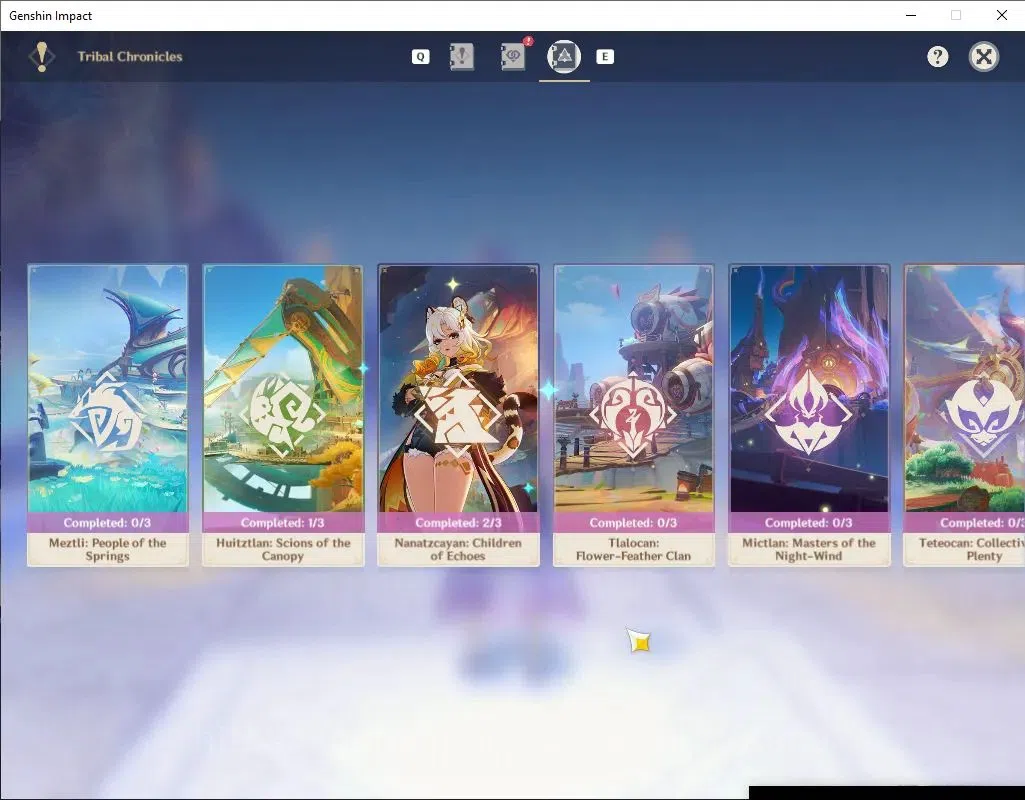Open the Teteocan: Collective of Plenty card
Screen dimensions: 1025x800
point(964,415)
